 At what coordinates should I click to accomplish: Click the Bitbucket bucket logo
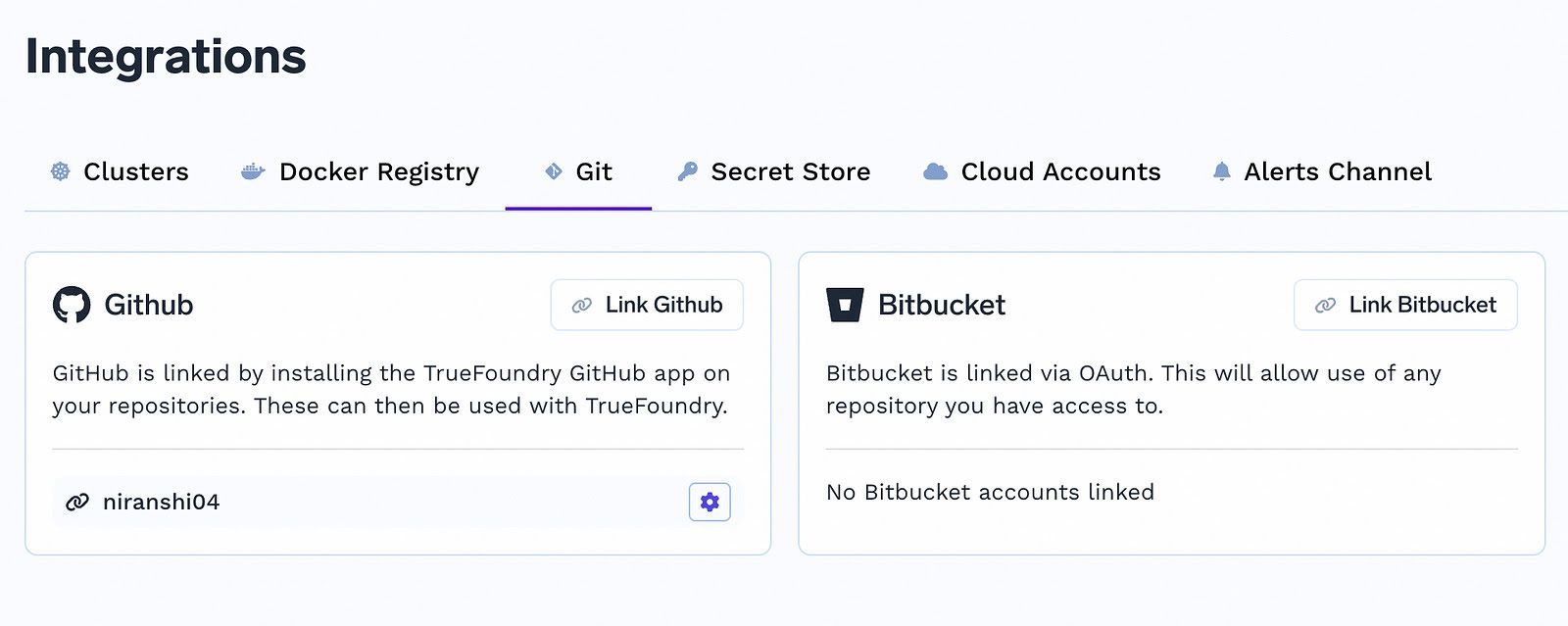[845, 305]
